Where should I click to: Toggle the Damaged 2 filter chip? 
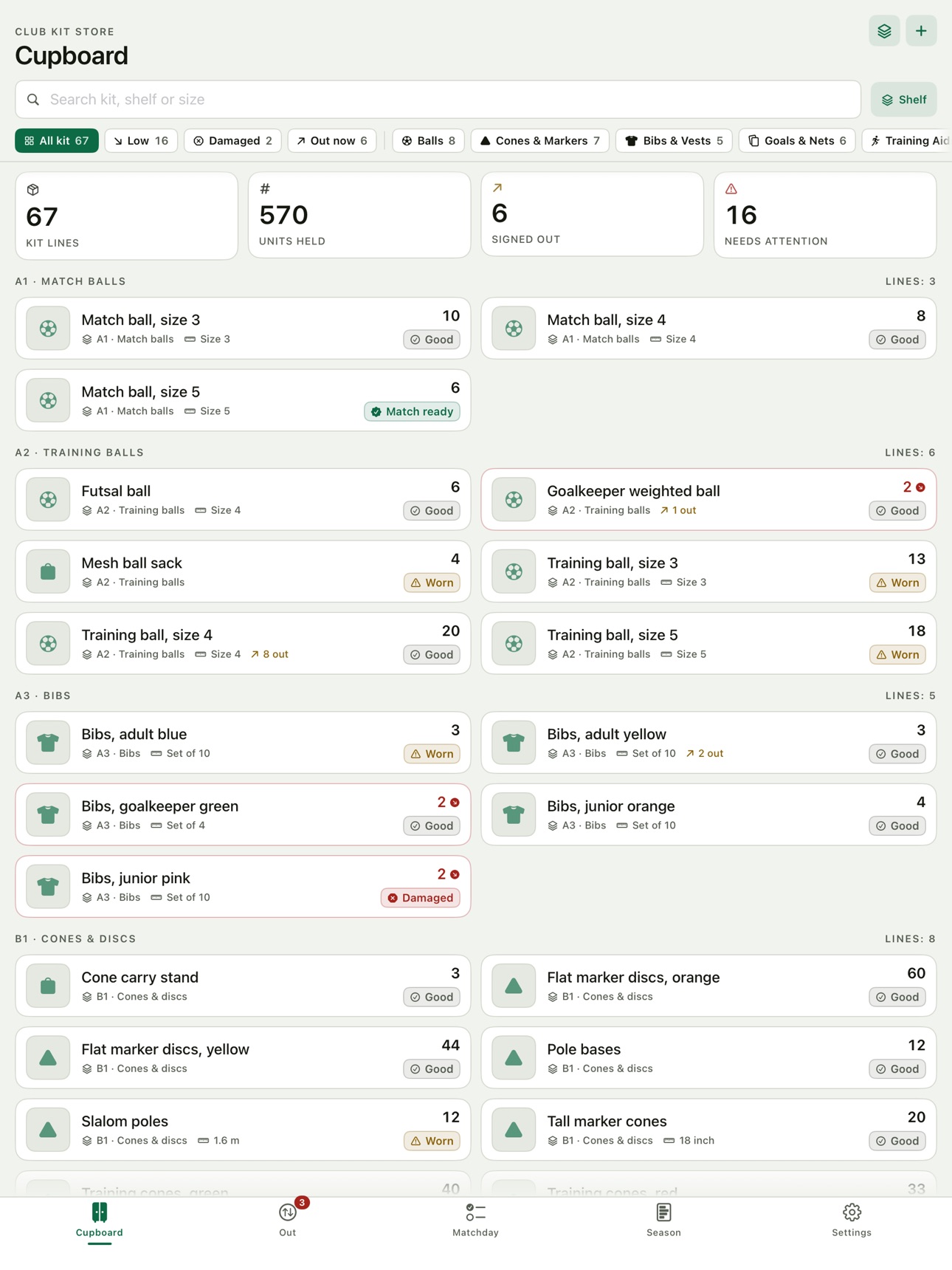coord(232,141)
